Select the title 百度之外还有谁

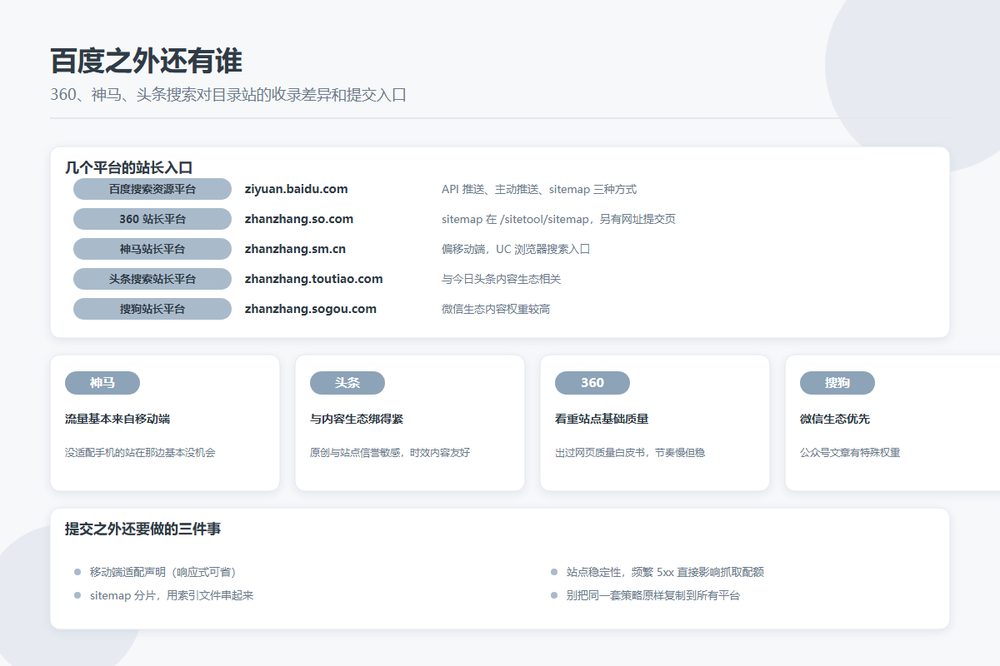pos(146,61)
